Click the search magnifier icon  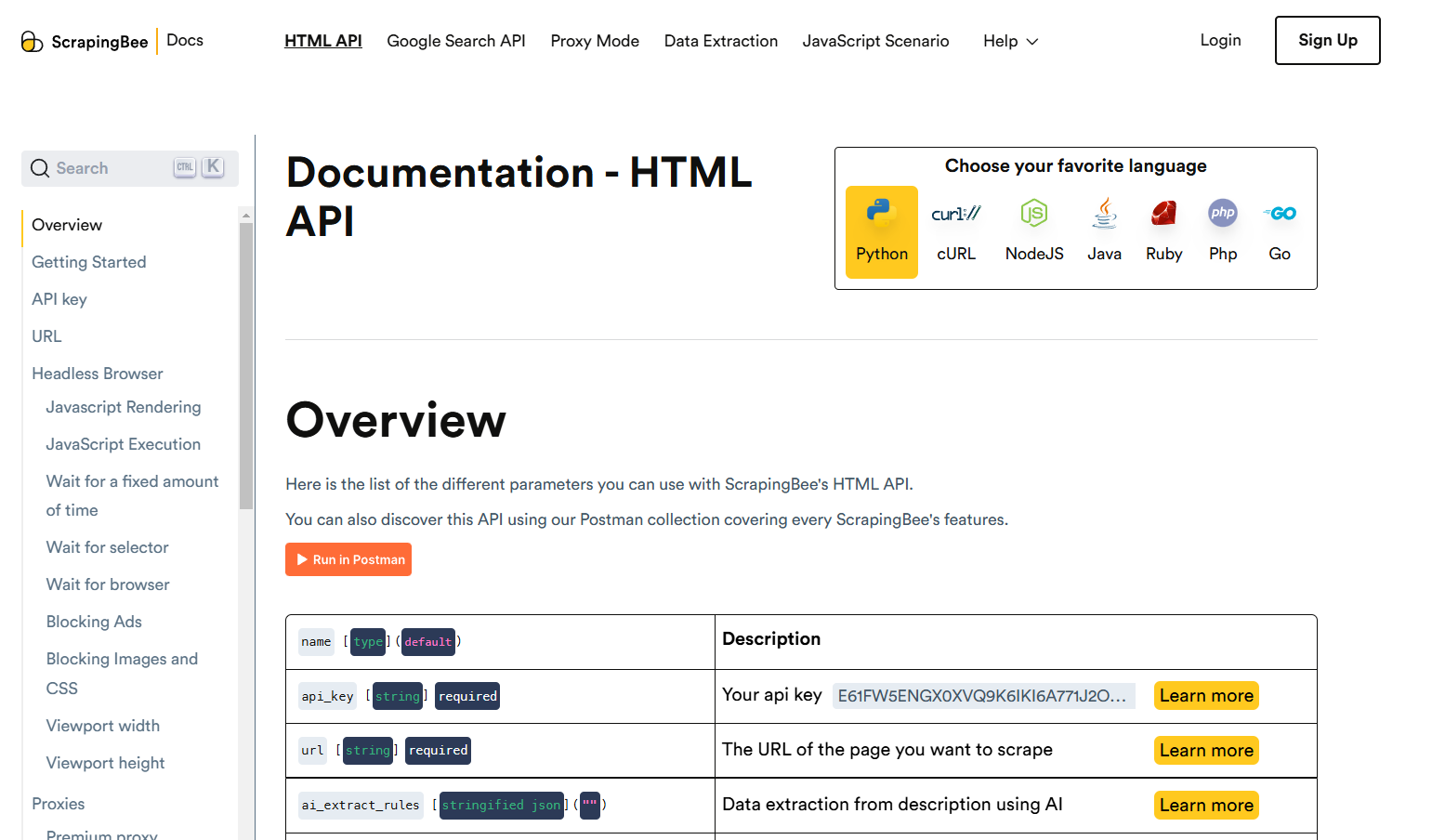40,168
